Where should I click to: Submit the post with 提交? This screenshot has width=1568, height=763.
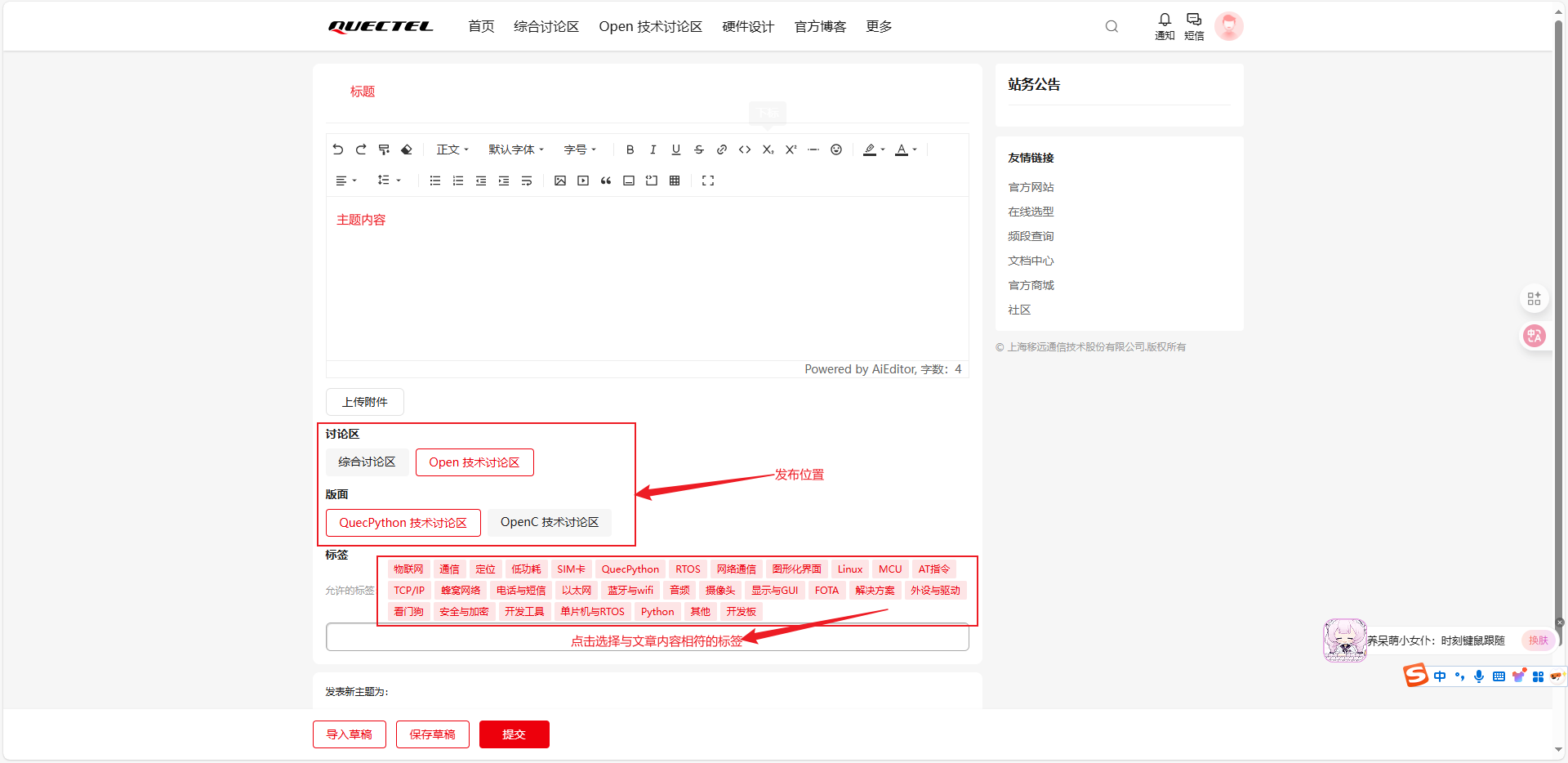(514, 734)
